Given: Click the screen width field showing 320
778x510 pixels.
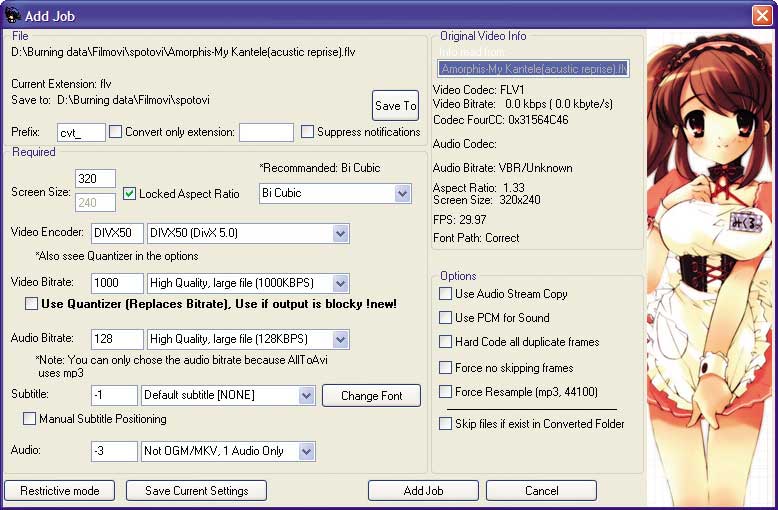Looking at the screenshot, I should pyautogui.click(x=95, y=179).
